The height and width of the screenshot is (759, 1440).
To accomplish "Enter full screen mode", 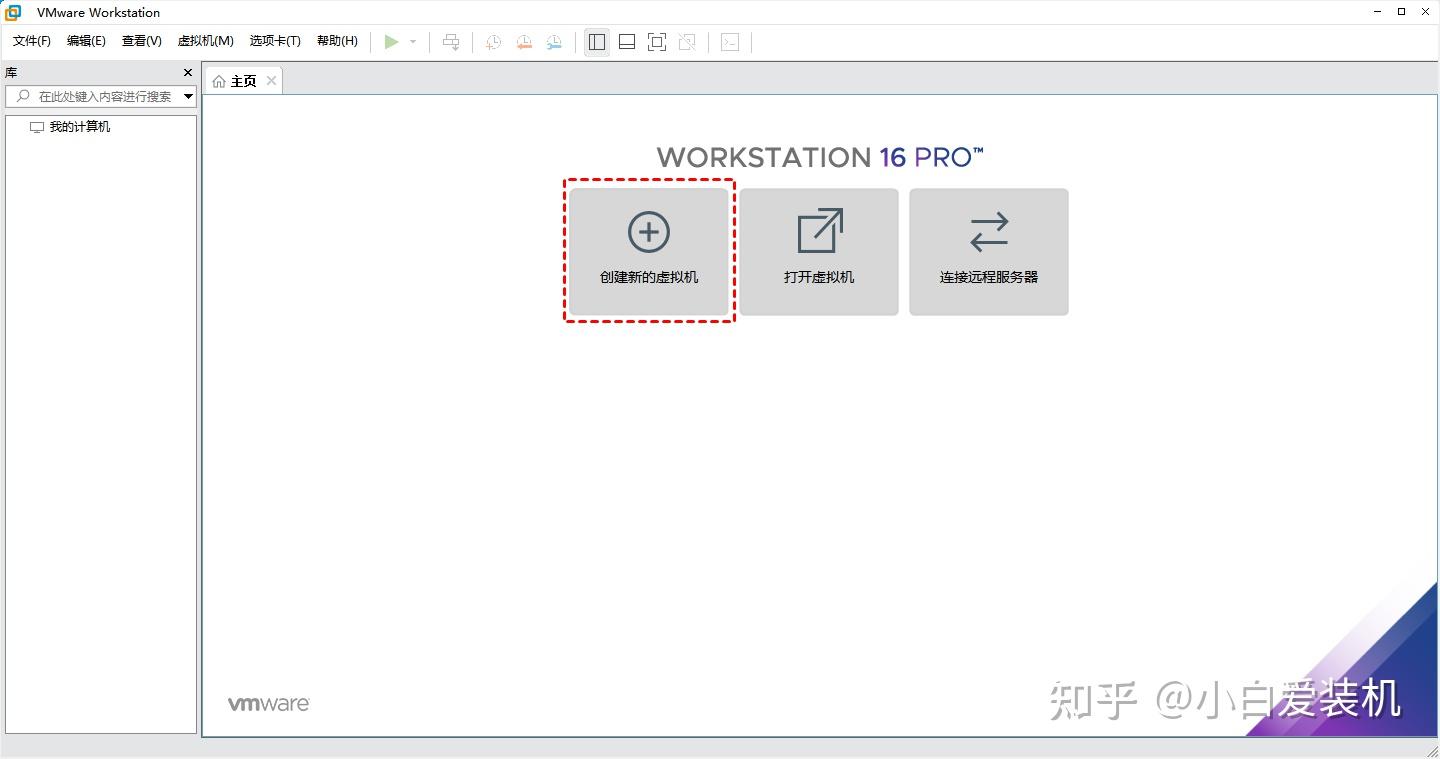I will 656,42.
